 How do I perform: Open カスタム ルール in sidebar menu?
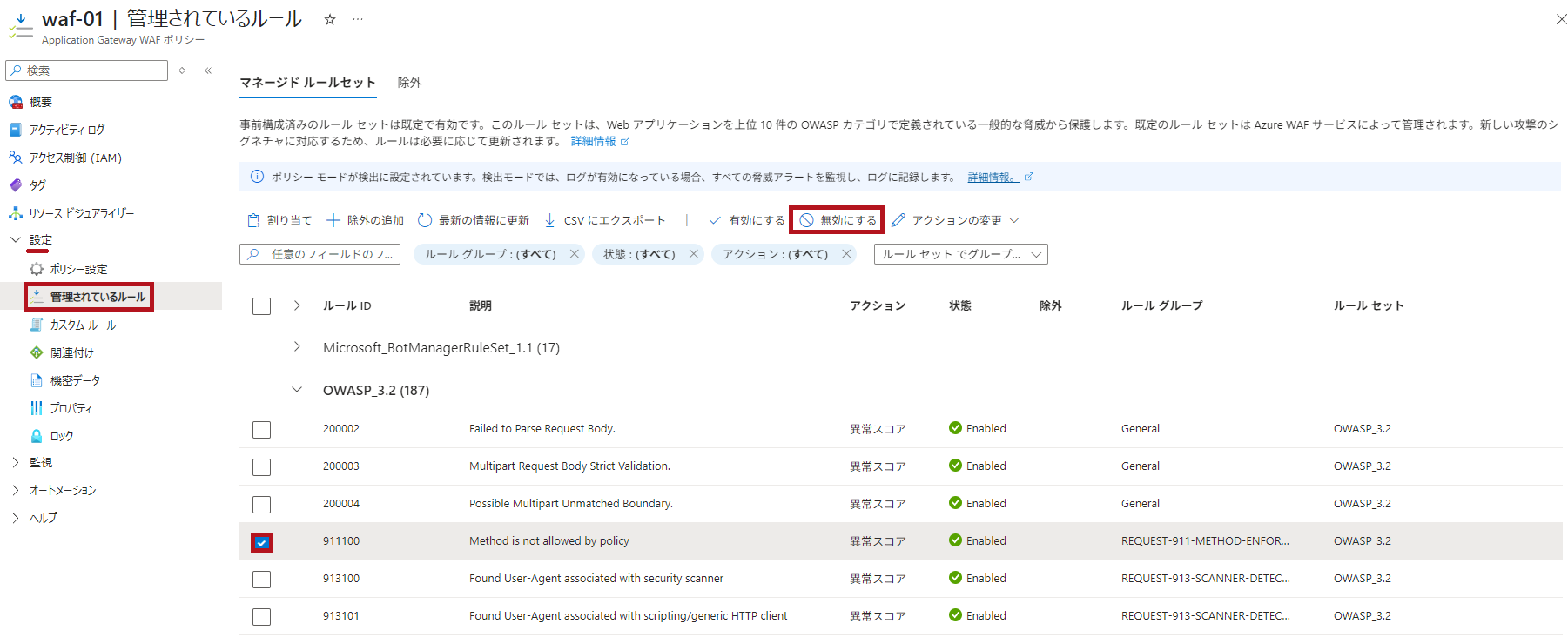pyautogui.click(x=83, y=325)
